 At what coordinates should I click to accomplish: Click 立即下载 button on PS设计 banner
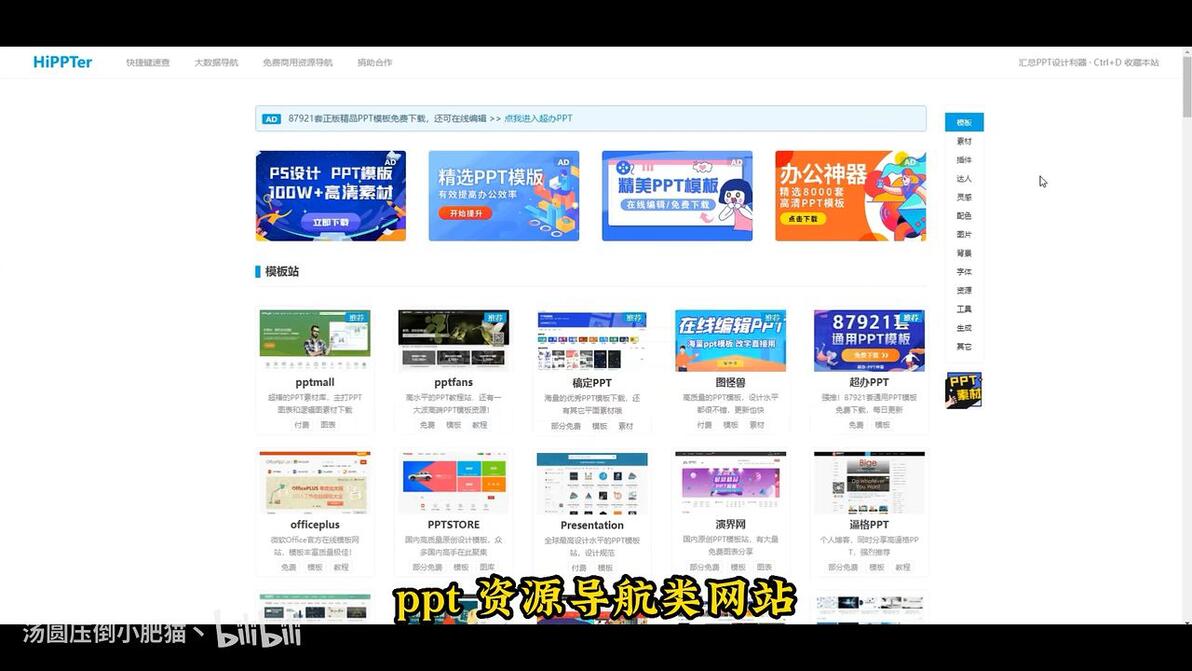[330, 222]
